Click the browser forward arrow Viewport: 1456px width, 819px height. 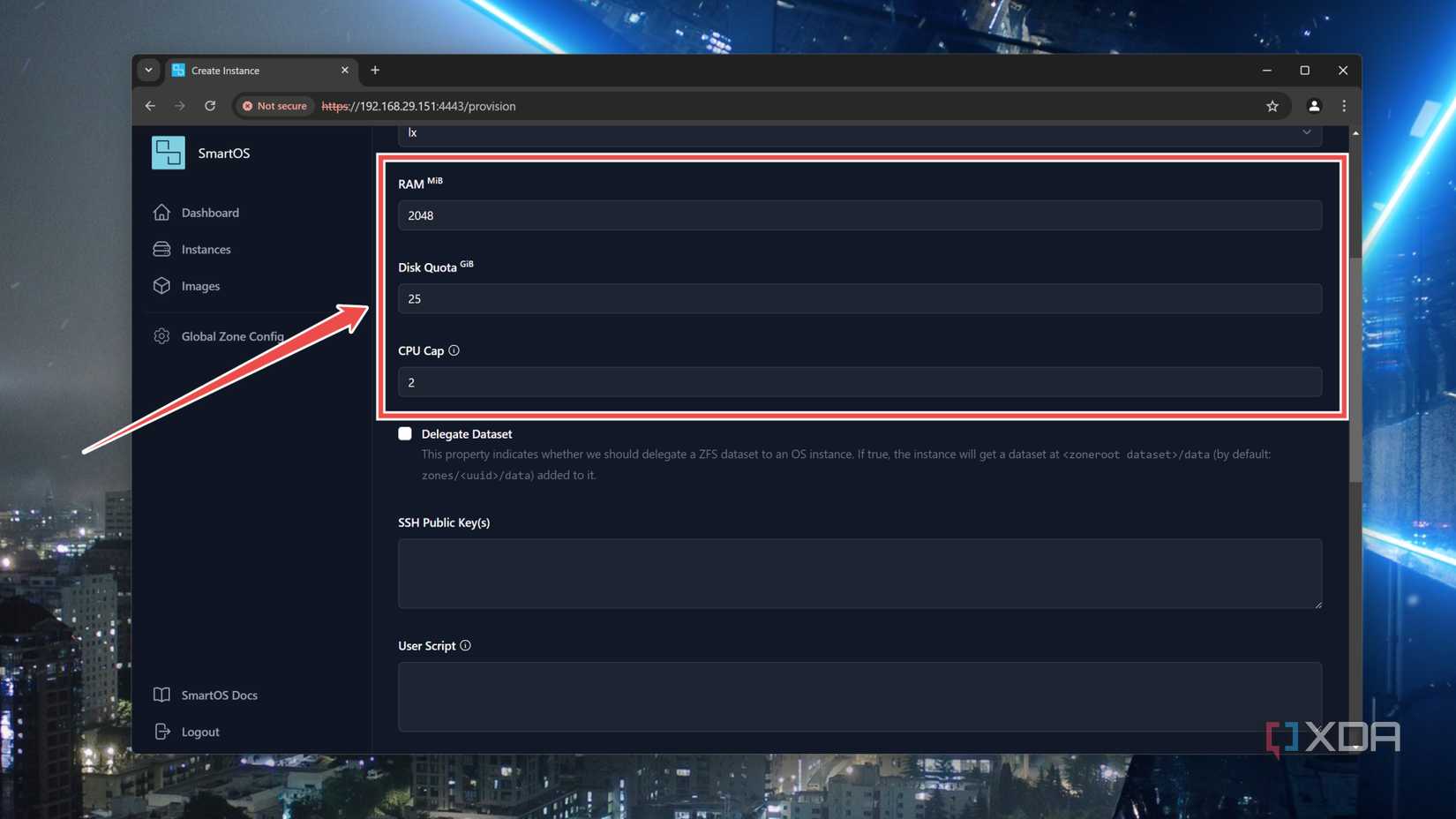[x=180, y=106]
